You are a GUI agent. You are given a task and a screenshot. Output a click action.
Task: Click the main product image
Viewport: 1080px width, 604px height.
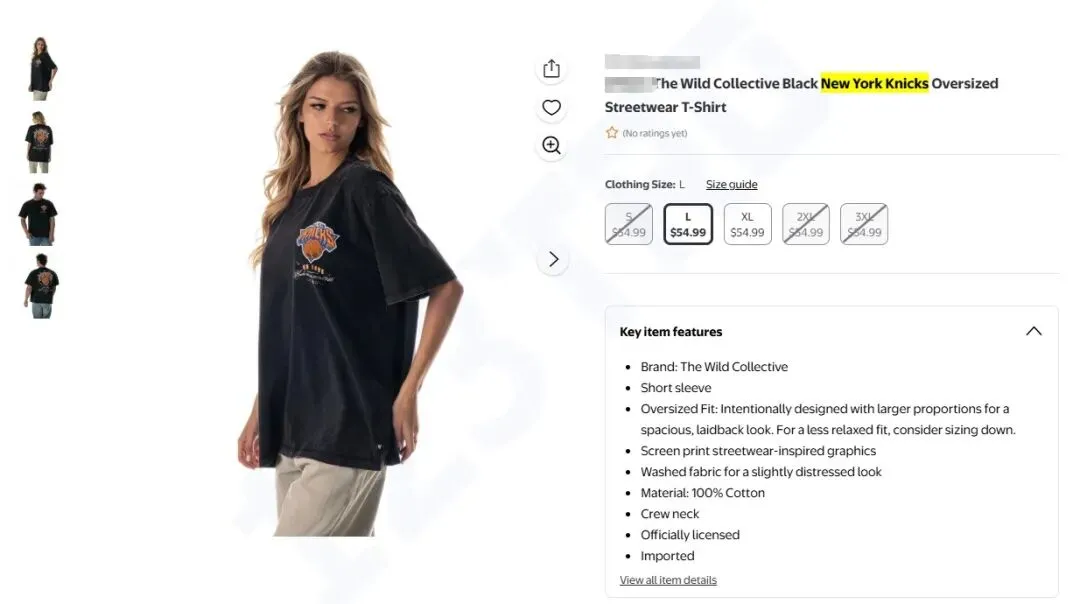tap(344, 293)
